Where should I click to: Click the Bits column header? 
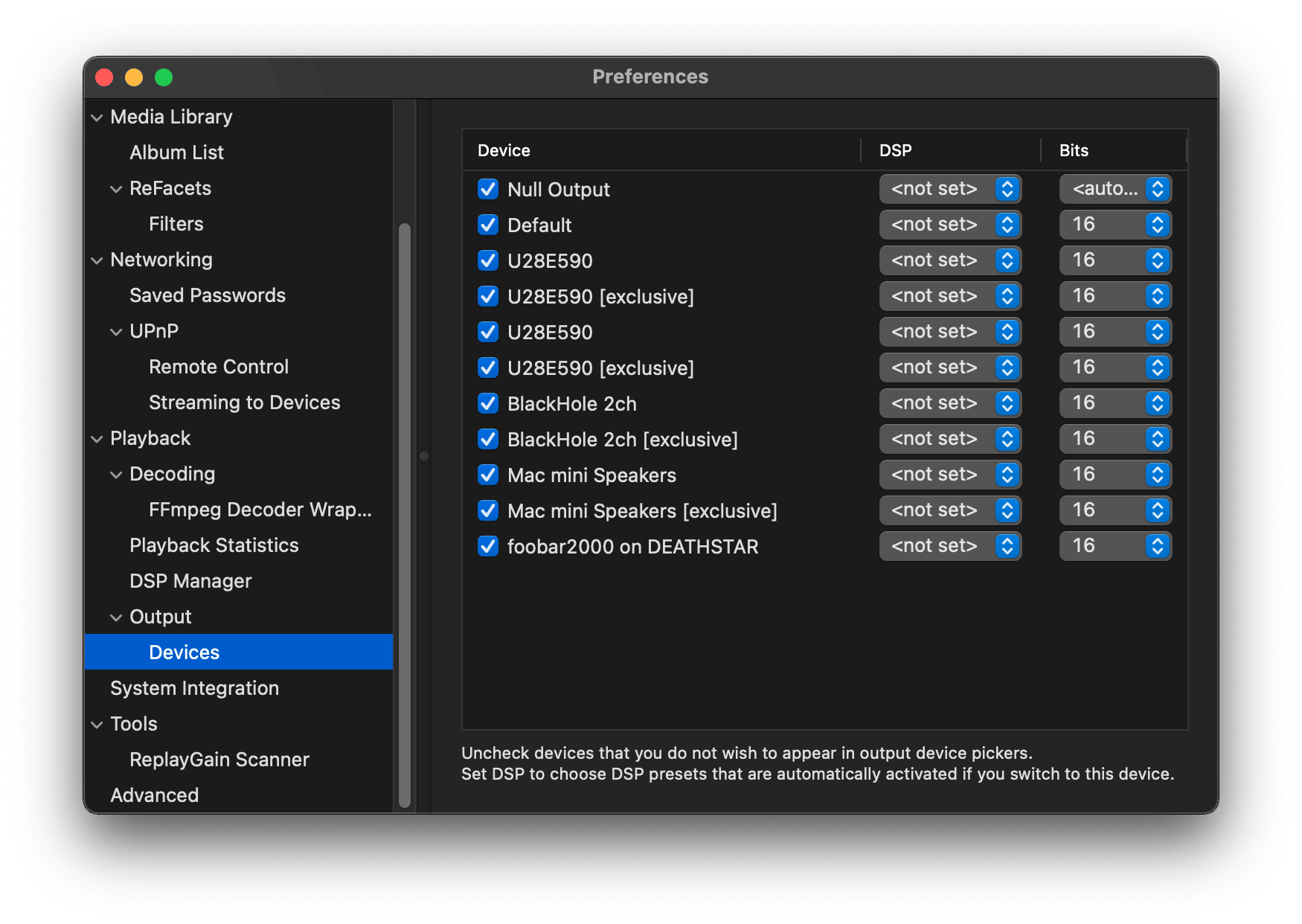(x=1114, y=150)
